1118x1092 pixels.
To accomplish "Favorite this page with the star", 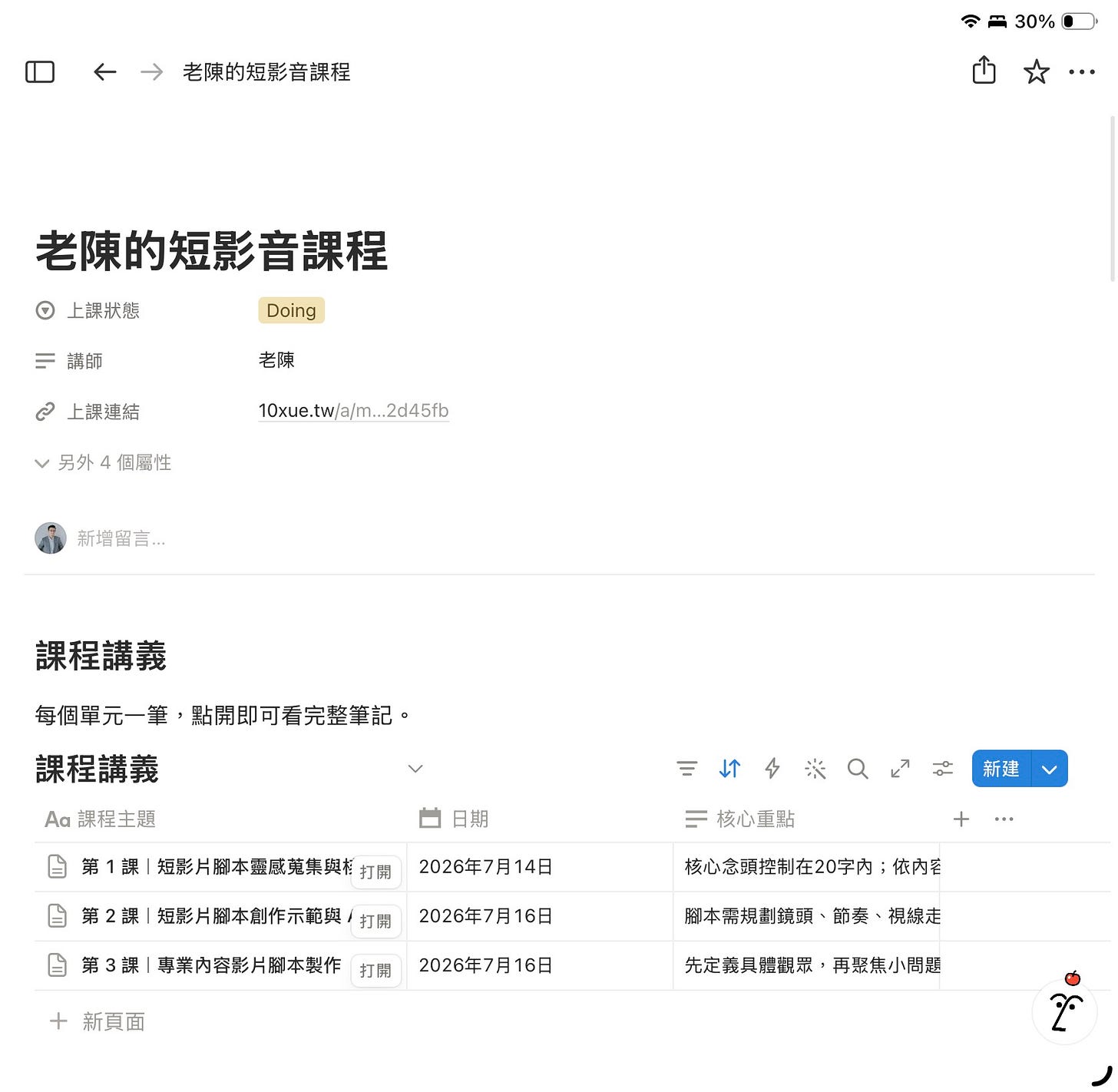I will tap(1037, 72).
